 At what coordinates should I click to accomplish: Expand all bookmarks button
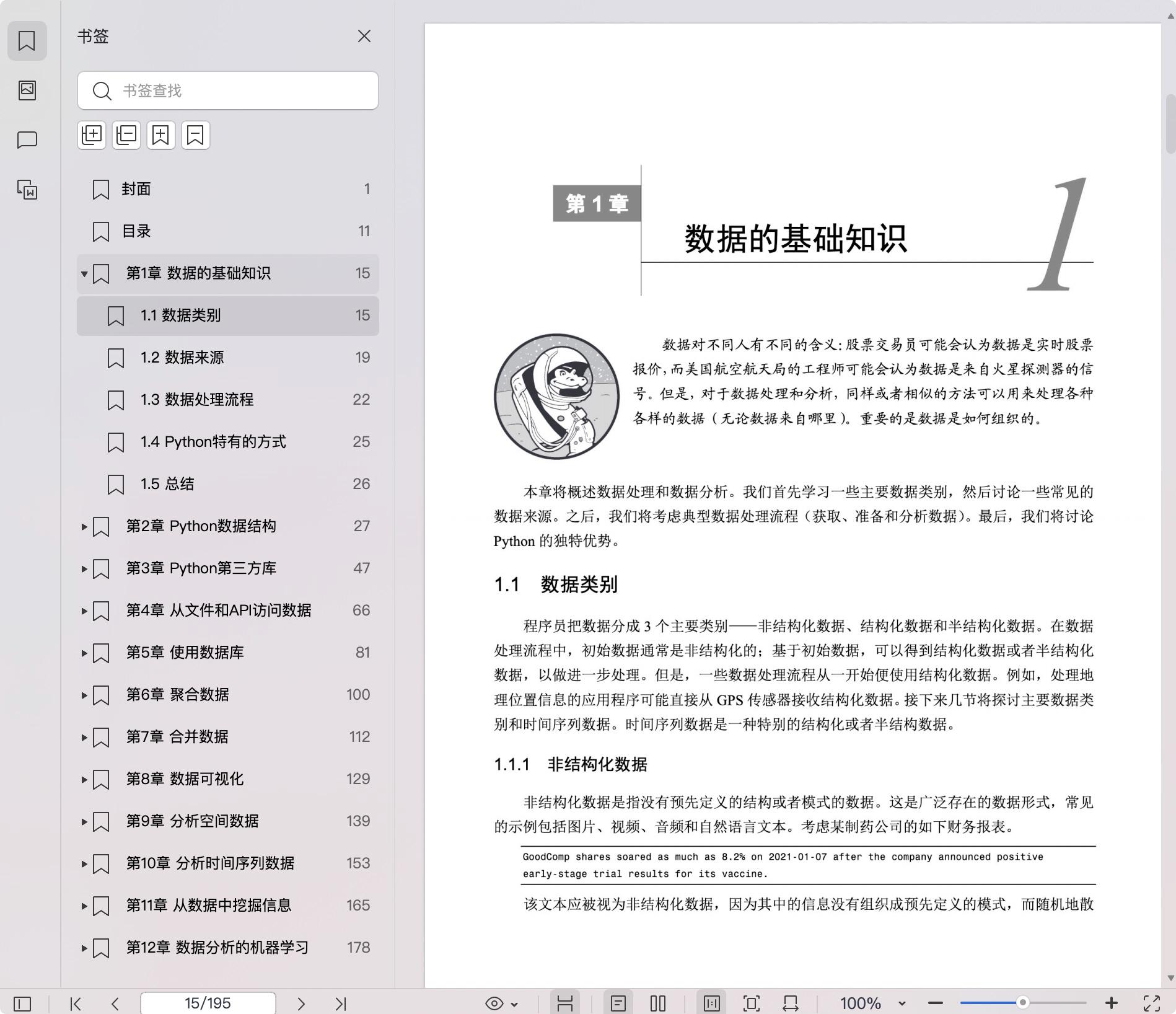92,135
